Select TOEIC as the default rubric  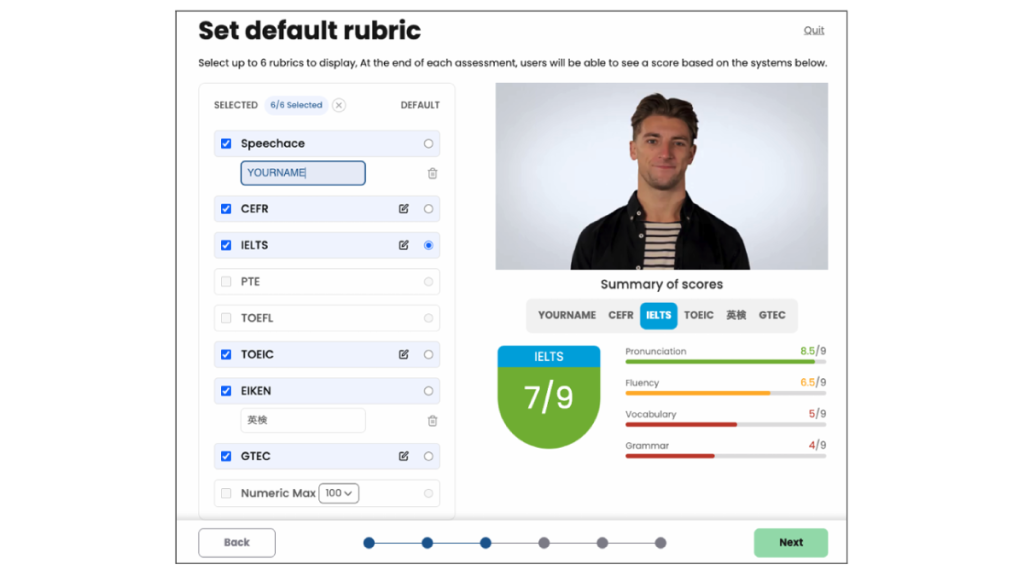pos(428,354)
